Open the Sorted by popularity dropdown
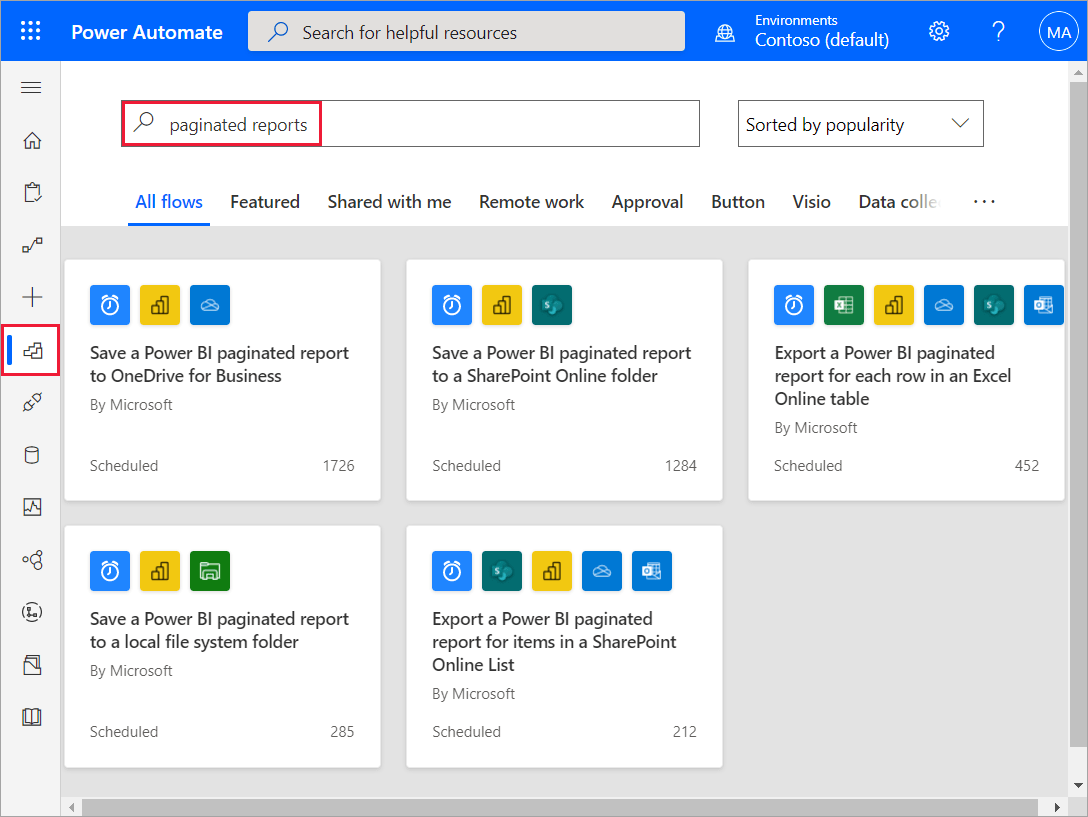The image size is (1088, 817). (860, 123)
